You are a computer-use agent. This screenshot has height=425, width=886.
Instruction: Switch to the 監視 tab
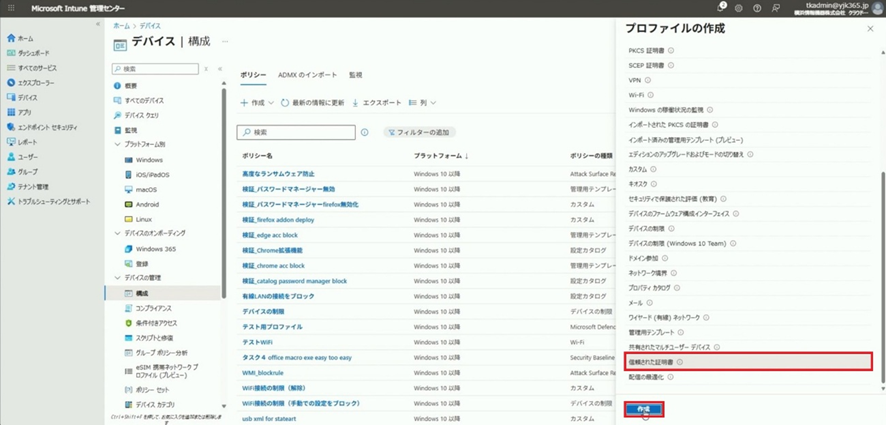tap(356, 75)
